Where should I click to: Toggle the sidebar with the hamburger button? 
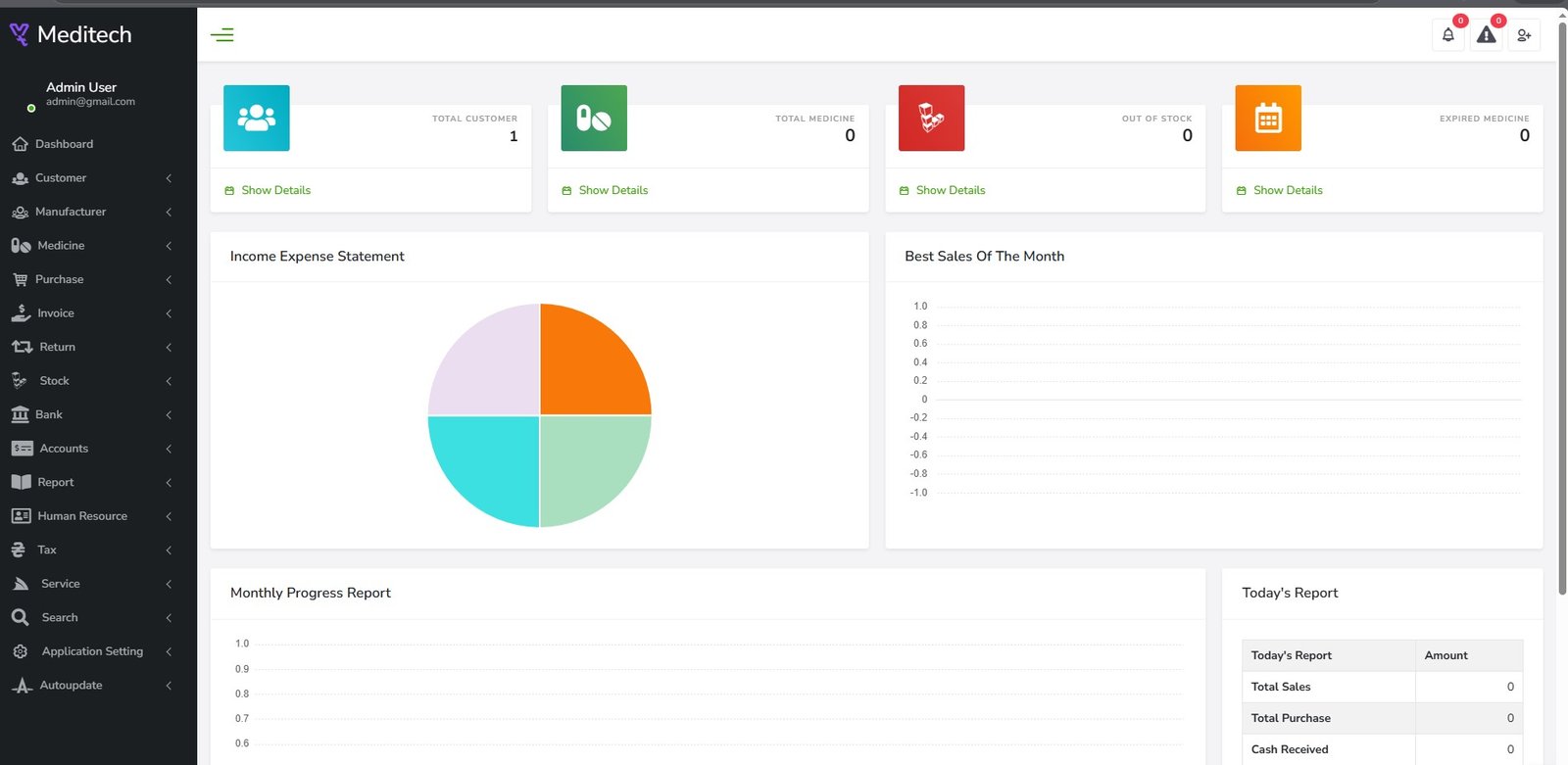222,35
